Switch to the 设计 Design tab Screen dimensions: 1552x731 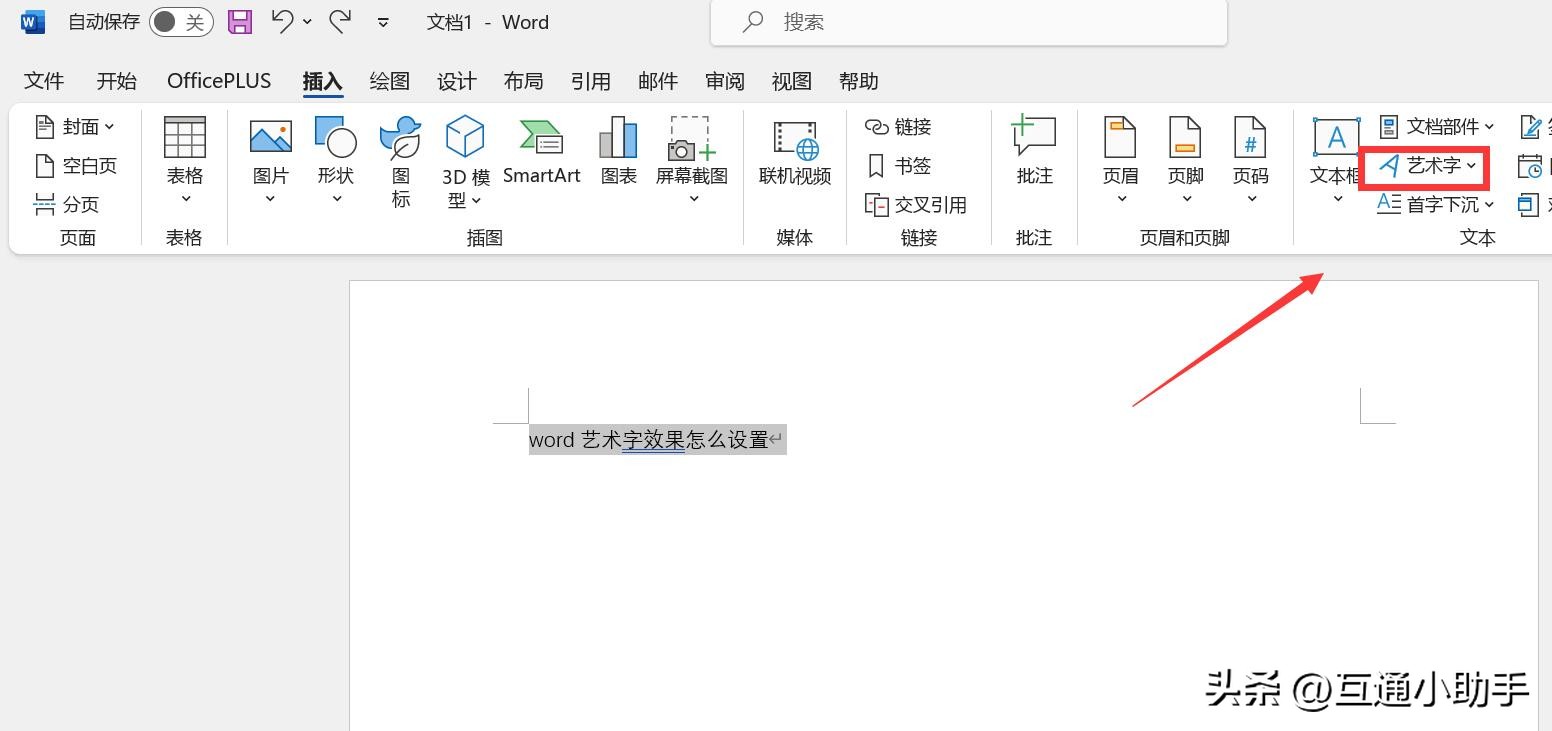click(457, 82)
